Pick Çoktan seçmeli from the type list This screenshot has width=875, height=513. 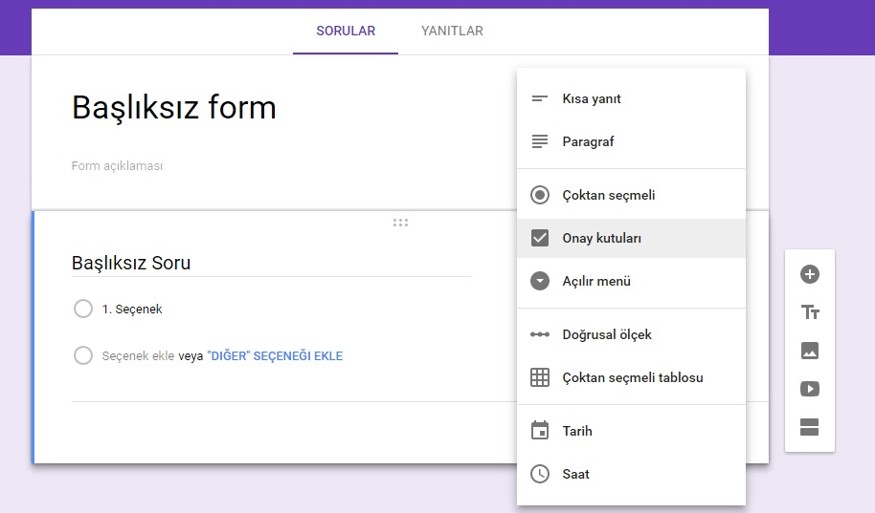(608, 195)
